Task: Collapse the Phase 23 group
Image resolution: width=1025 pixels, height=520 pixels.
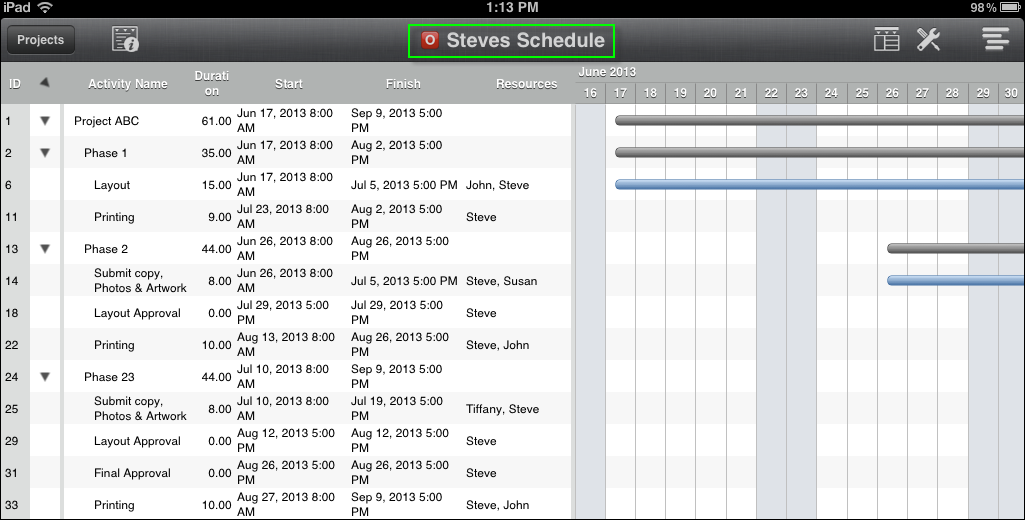Action: [x=44, y=377]
